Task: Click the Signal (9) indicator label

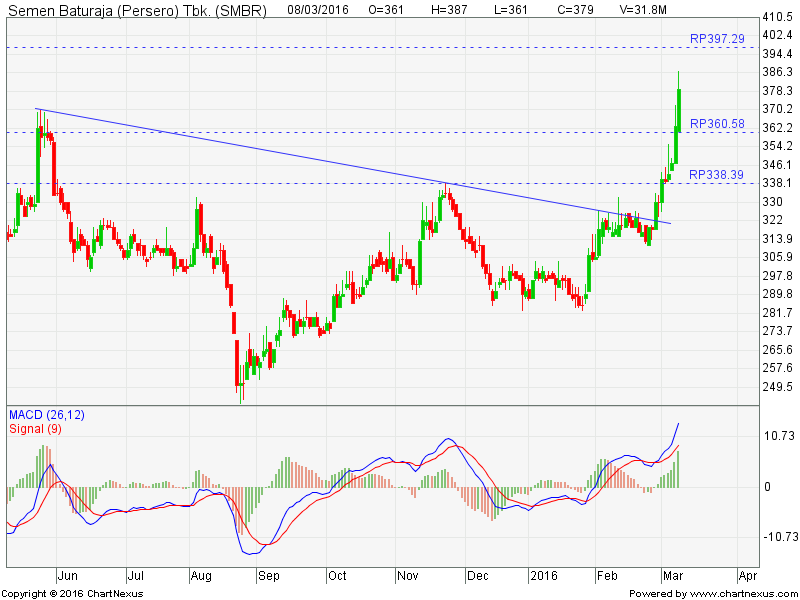Action: click(x=35, y=429)
